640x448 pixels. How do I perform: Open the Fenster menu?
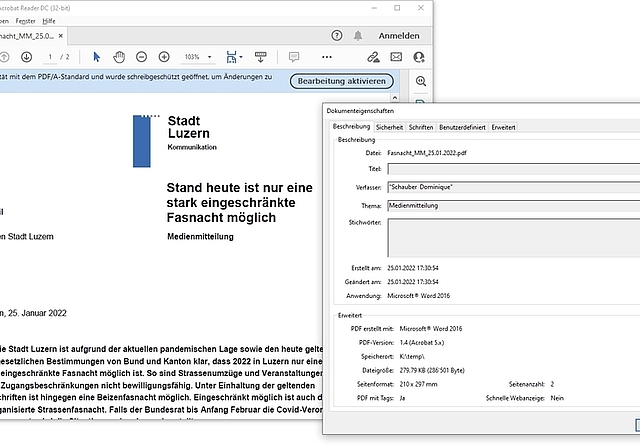[25, 21]
